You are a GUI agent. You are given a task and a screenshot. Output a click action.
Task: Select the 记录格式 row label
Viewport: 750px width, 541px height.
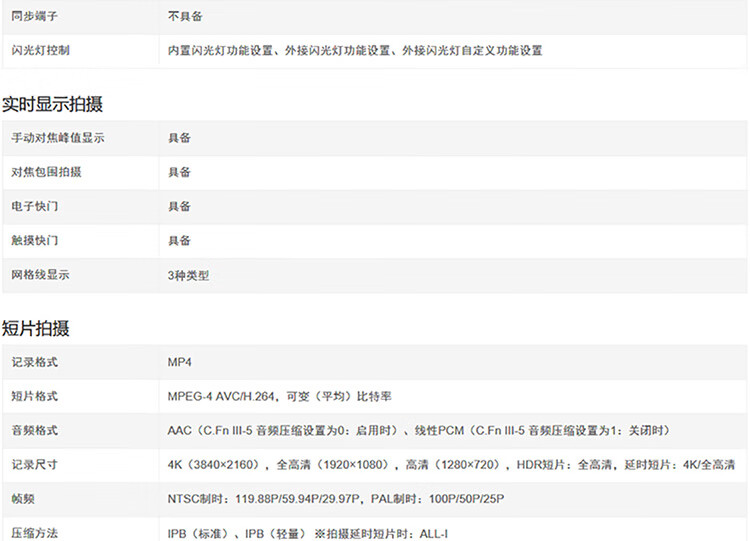tap(35, 362)
